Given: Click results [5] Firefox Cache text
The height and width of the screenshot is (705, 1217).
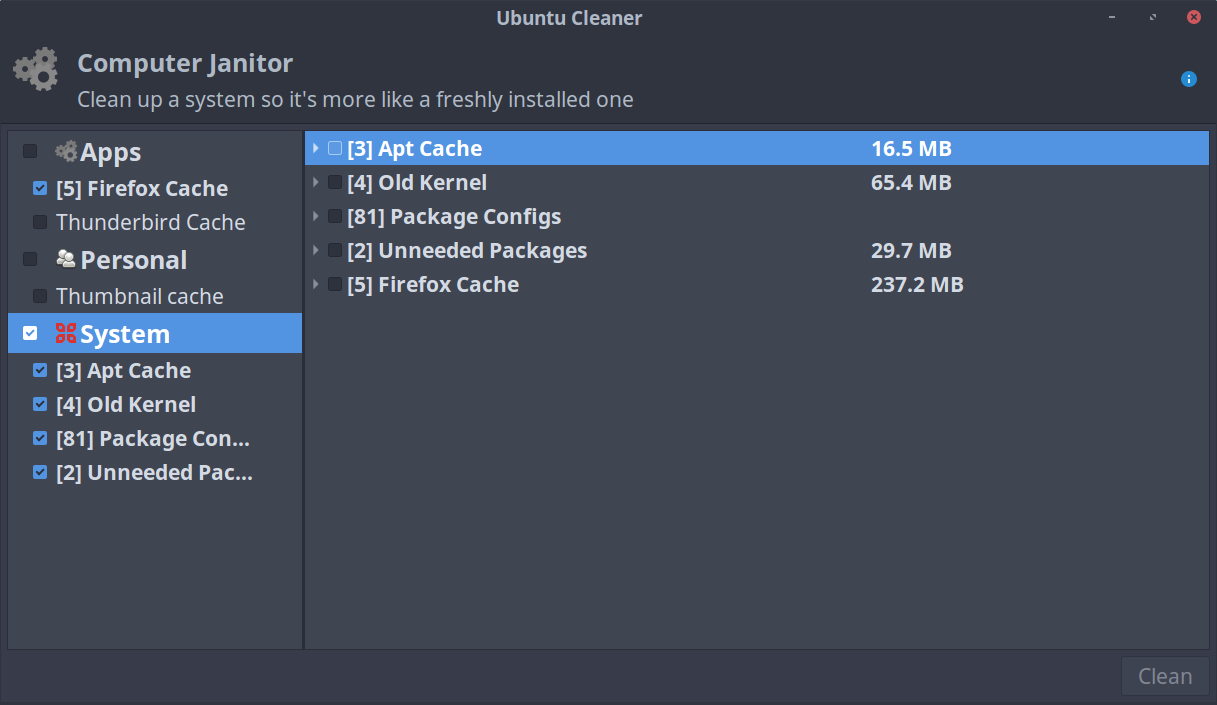Looking at the screenshot, I should [433, 284].
